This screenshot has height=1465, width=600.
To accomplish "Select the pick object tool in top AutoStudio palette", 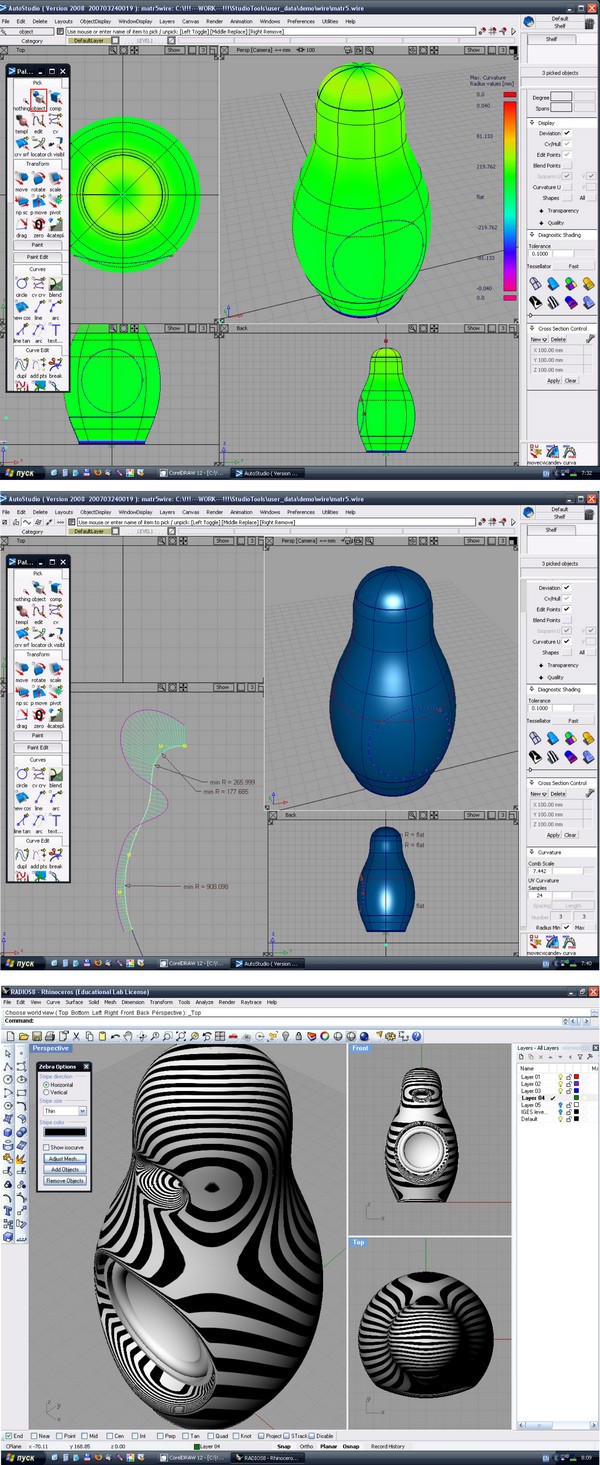I will 38,100.
